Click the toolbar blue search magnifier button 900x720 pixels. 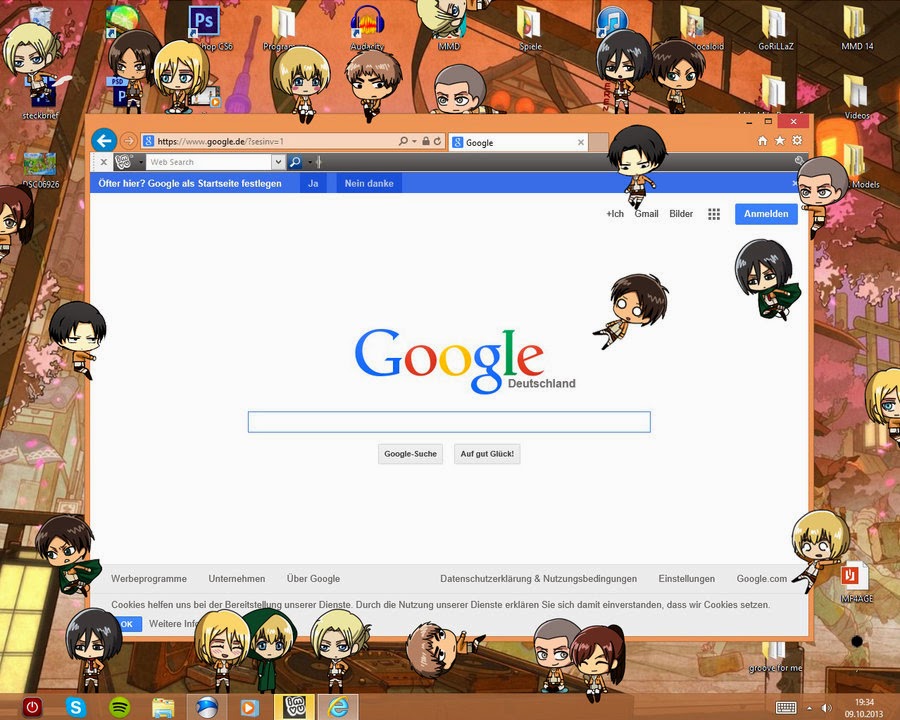(295, 162)
